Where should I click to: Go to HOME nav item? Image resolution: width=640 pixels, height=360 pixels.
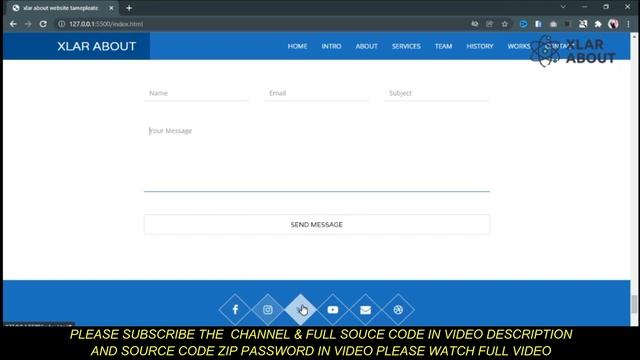pyautogui.click(x=297, y=46)
